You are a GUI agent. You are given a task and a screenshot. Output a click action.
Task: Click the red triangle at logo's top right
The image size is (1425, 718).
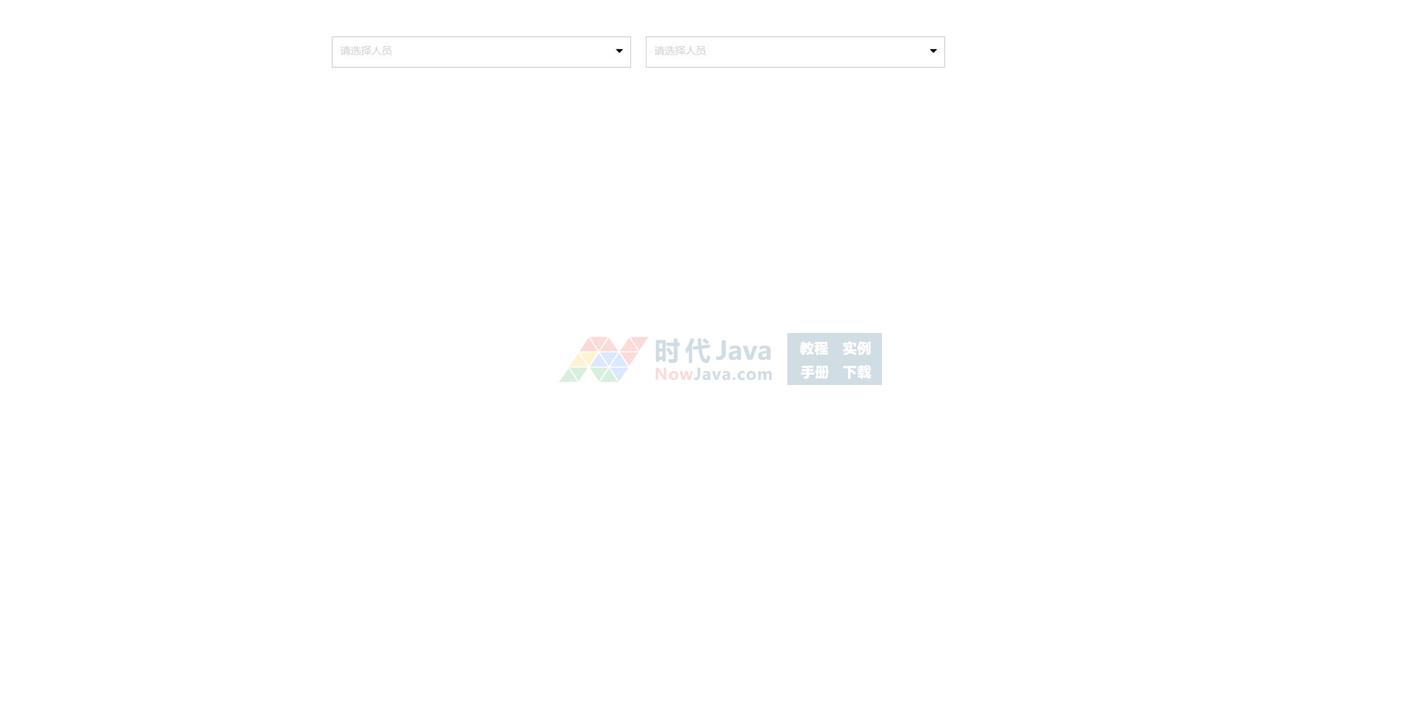pyautogui.click(x=636, y=343)
